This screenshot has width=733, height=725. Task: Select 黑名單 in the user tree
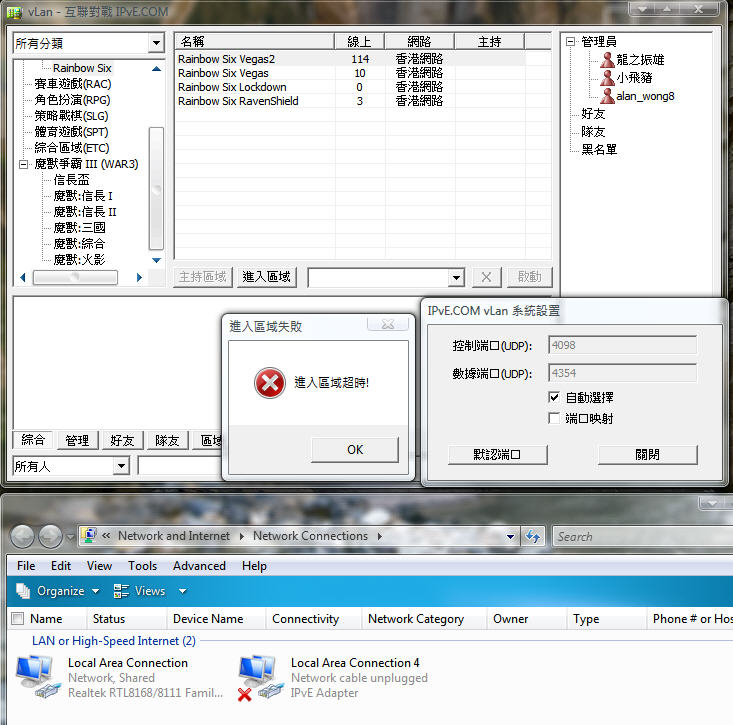[x=599, y=150]
